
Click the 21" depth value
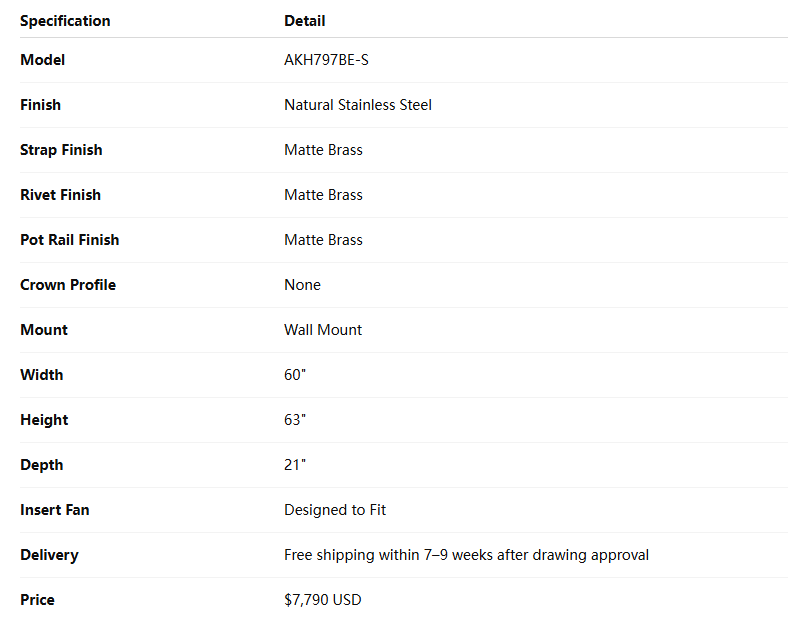[x=293, y=465]
